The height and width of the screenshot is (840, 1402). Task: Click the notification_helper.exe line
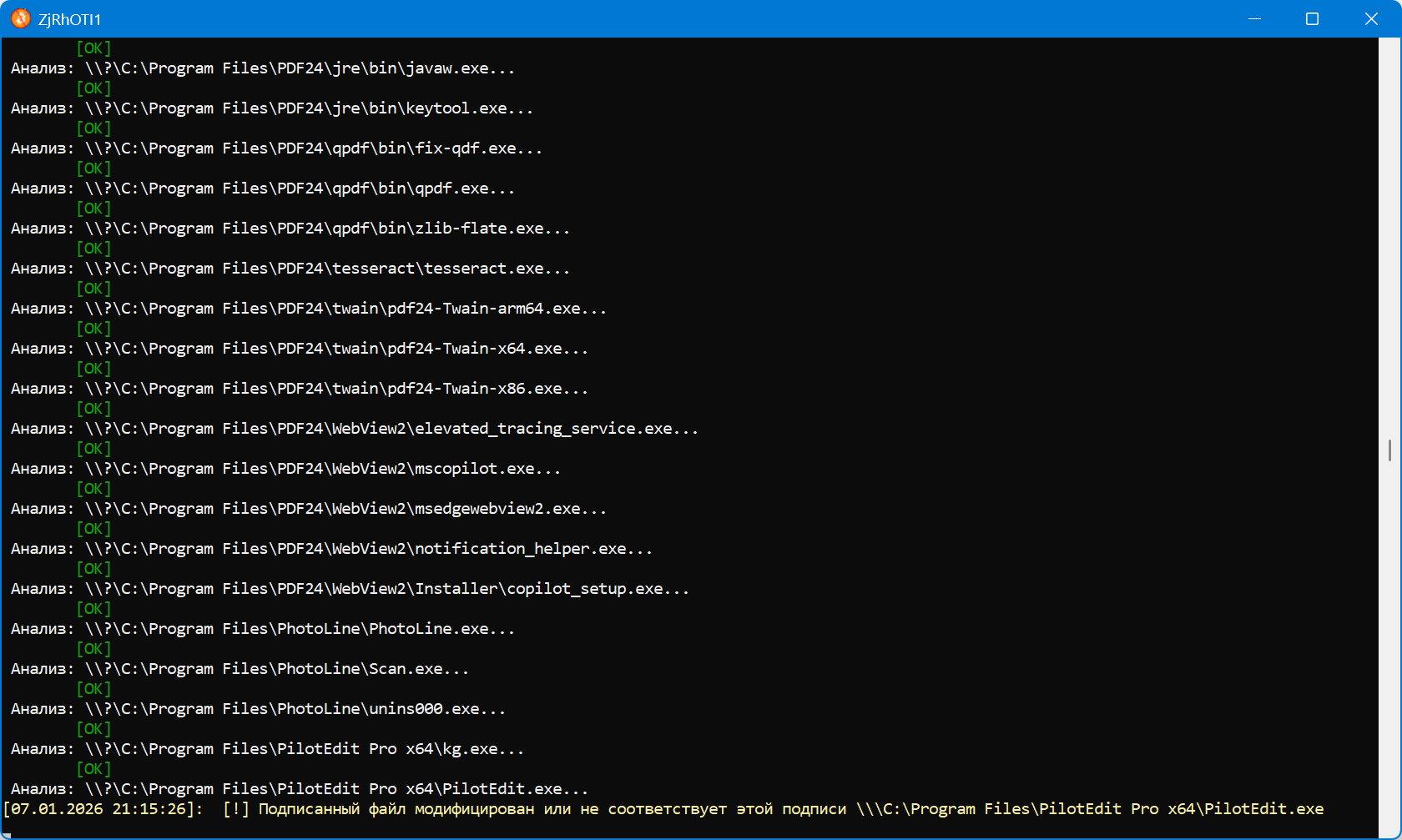point(331,549)
